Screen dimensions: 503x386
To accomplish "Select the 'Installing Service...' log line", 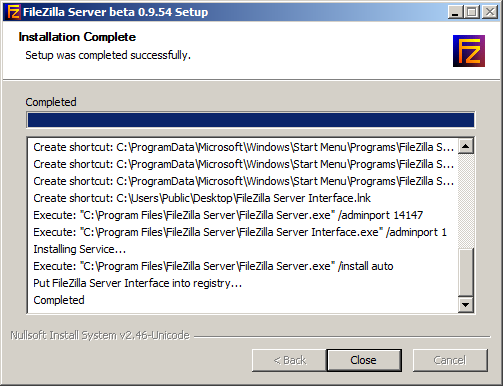I will pyautogui.click(x=80, y=249).
